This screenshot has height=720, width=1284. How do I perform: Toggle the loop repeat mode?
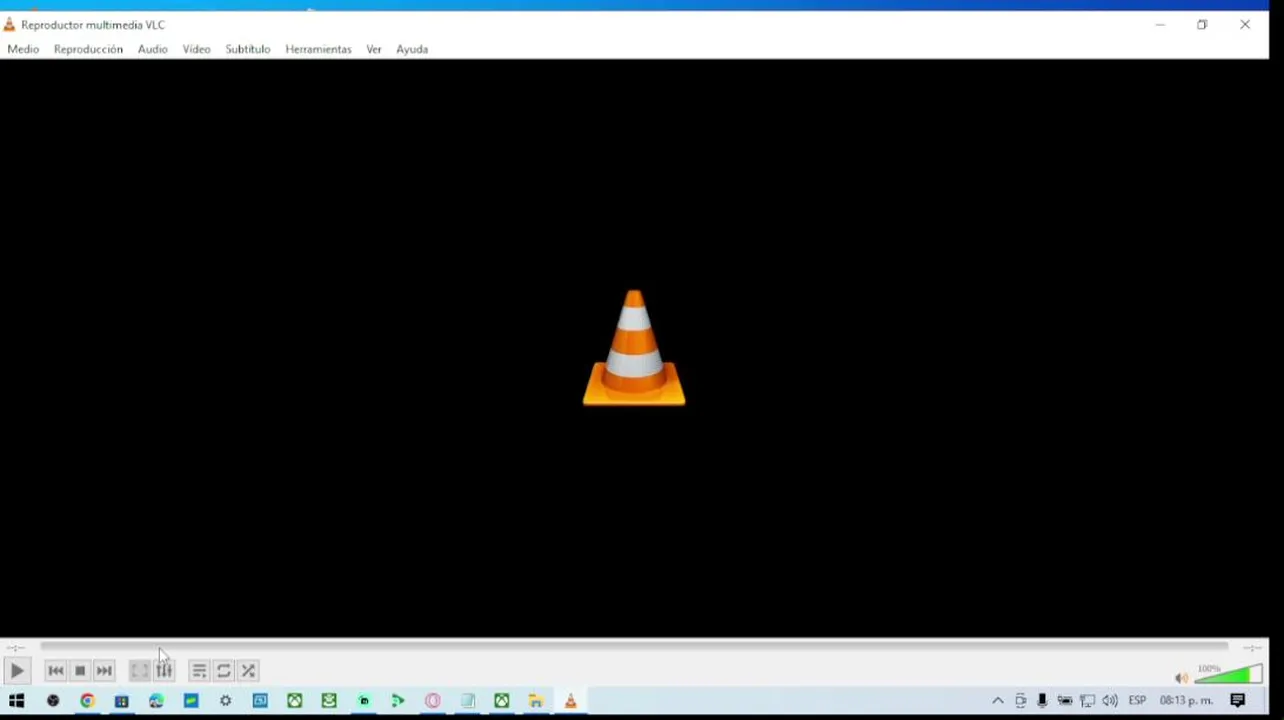(x=224, y=671)
